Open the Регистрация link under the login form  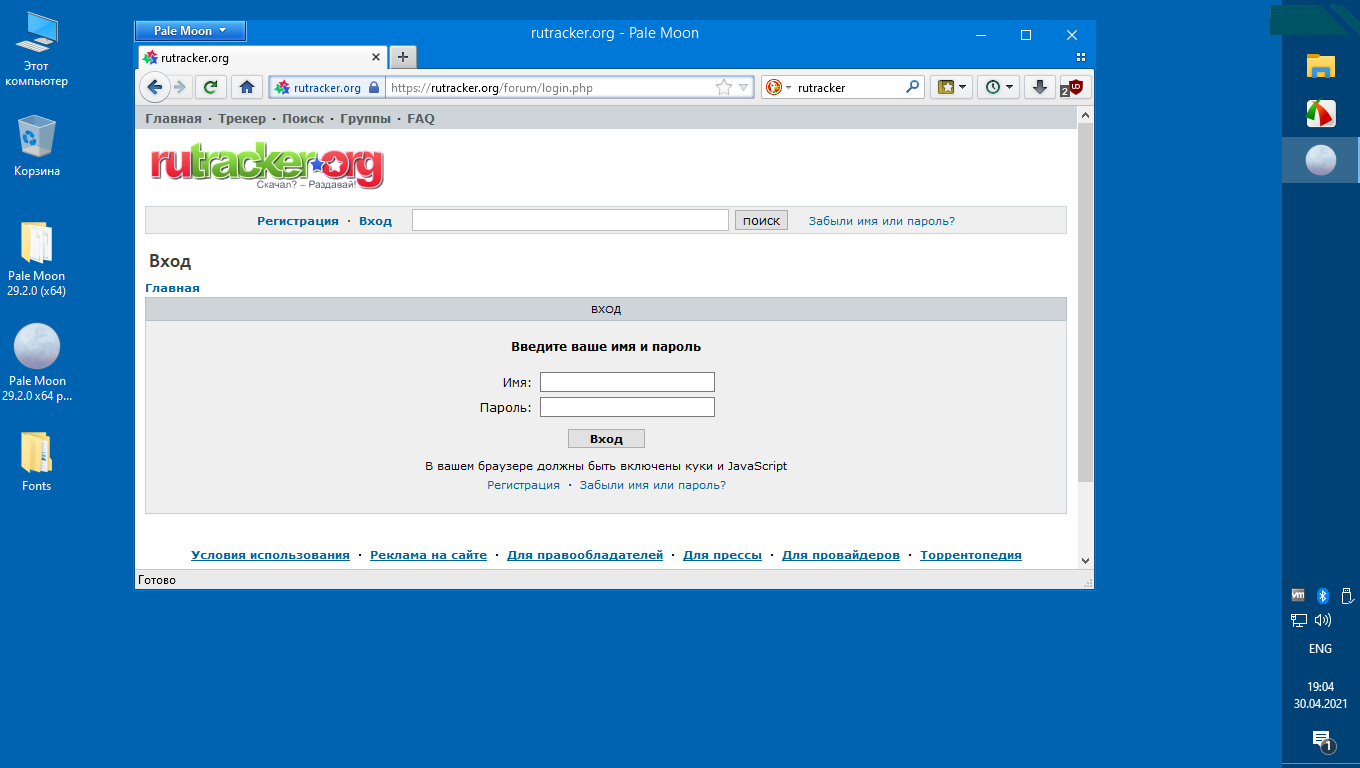click(523, 485)
